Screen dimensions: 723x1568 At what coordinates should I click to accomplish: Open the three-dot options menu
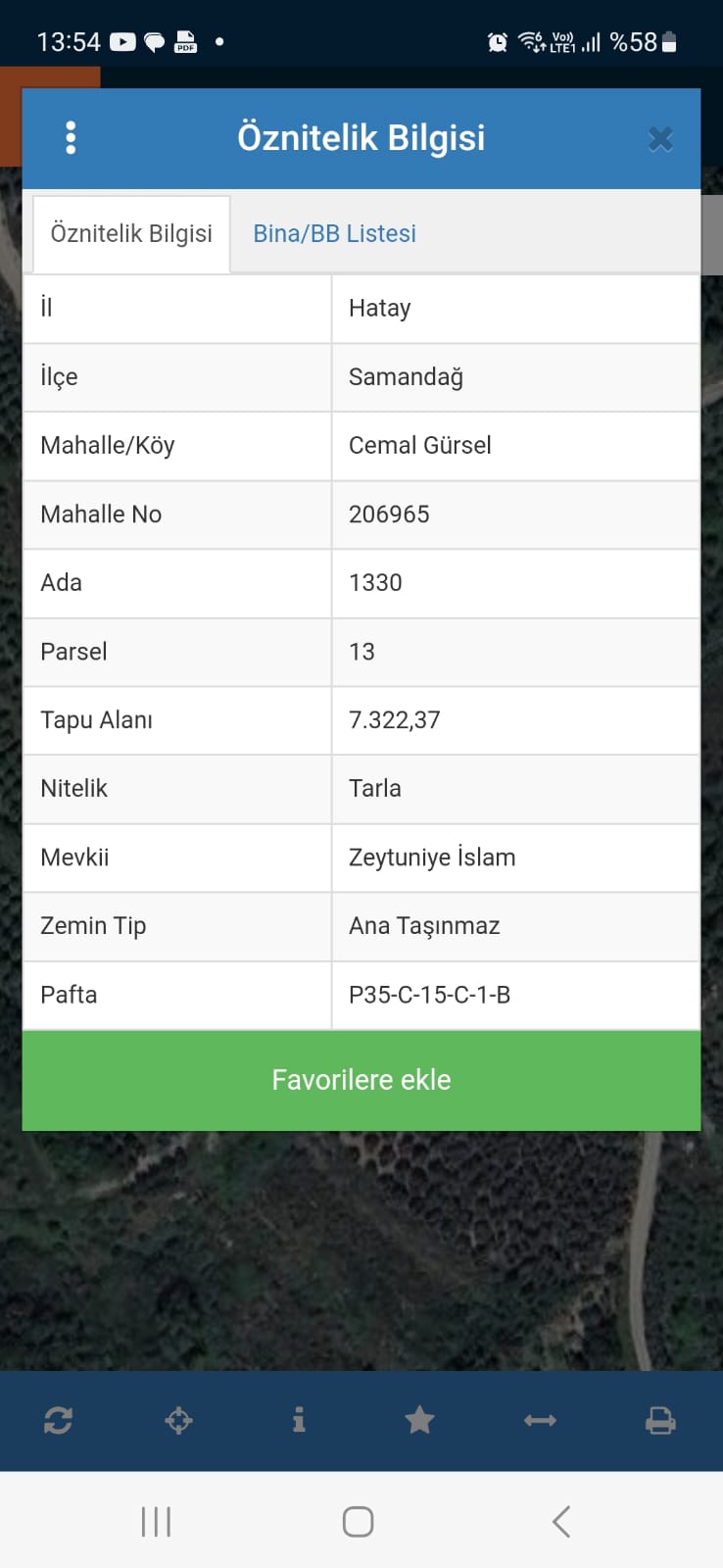(71, 138)
